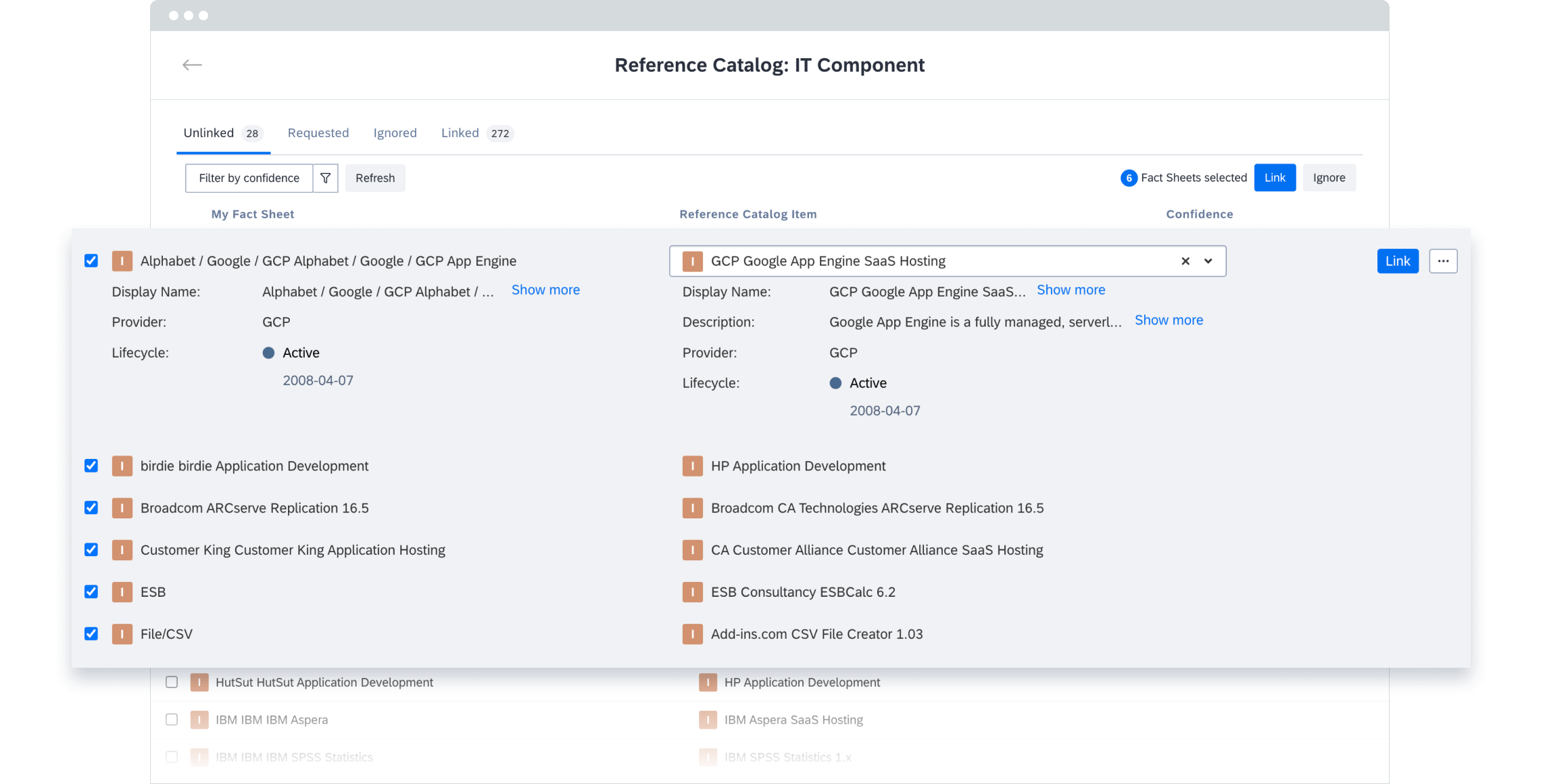The width and height of the screenshot is (1541, 784).
Task: Clear the GCP Google App Engine selection
Action: click(1185, 261)
